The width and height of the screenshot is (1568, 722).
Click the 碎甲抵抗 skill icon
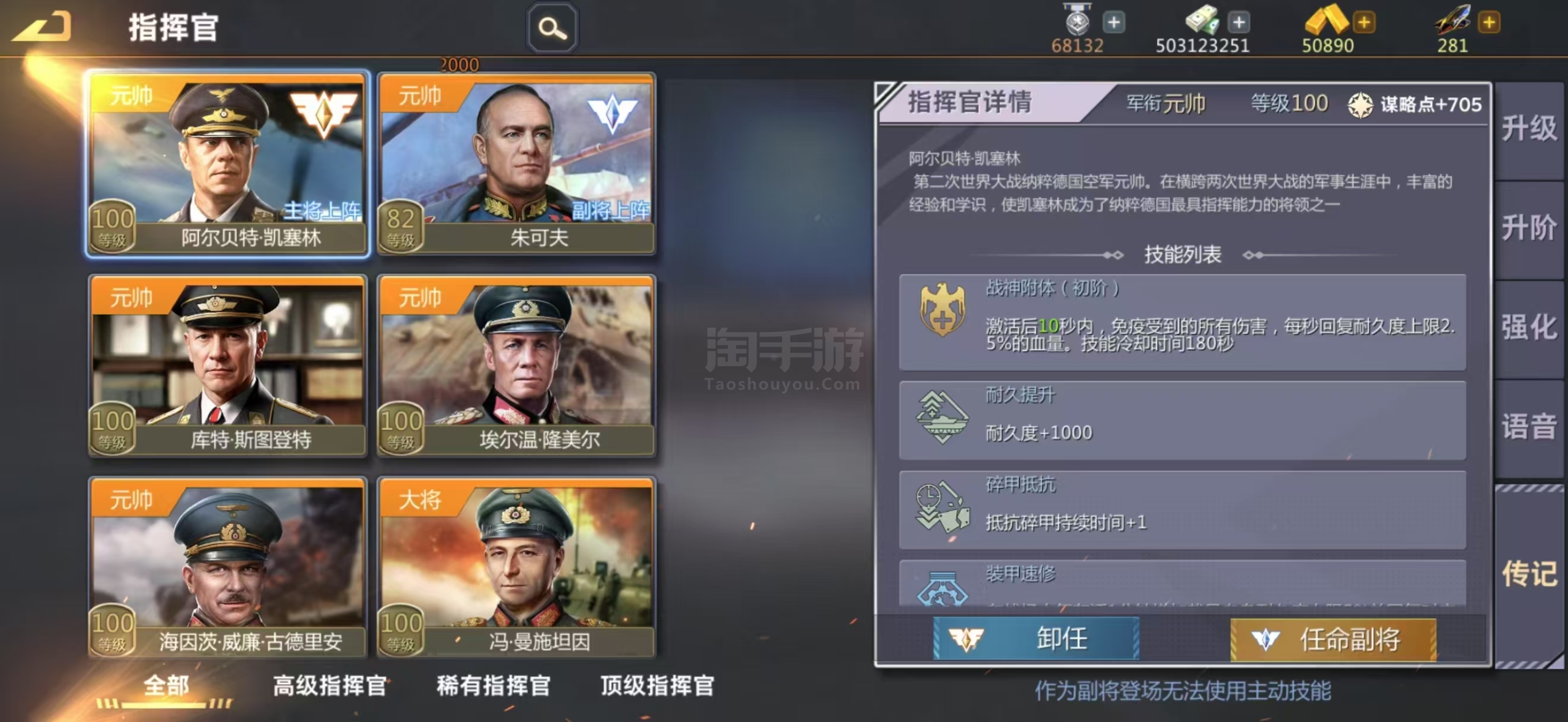(x=942, y=506)
